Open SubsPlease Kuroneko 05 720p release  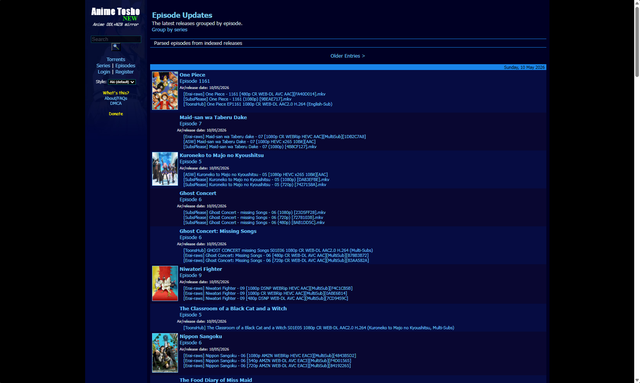(255, 185)
